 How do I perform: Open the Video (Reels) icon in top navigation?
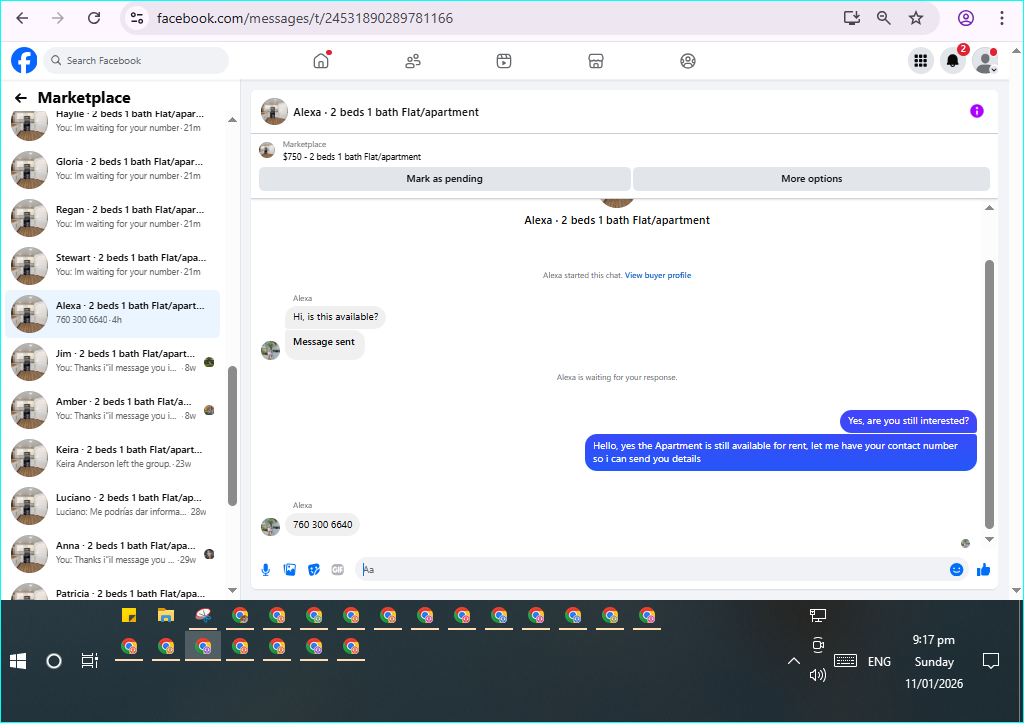504,61
